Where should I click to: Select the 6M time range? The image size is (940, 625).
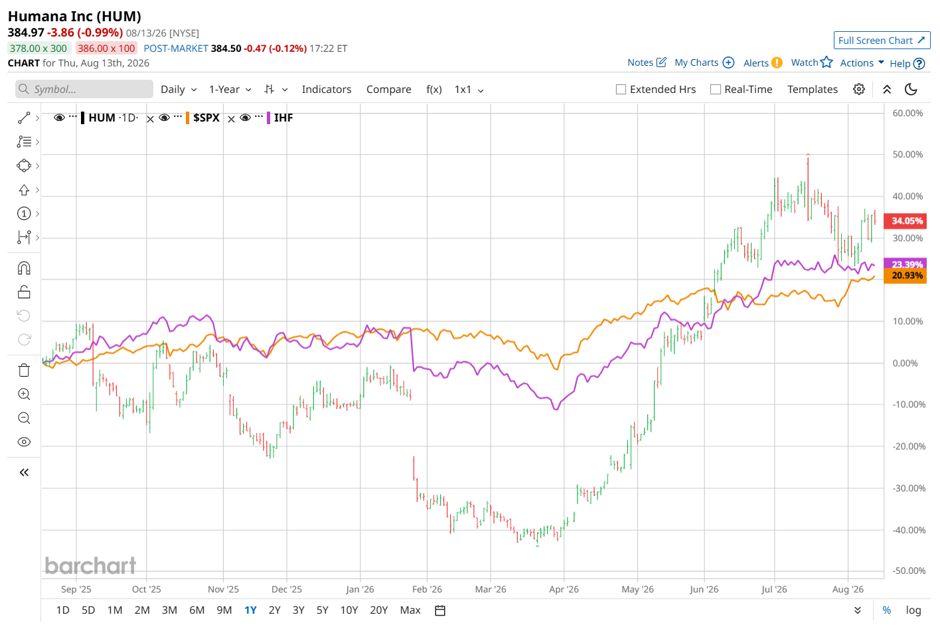197,610
